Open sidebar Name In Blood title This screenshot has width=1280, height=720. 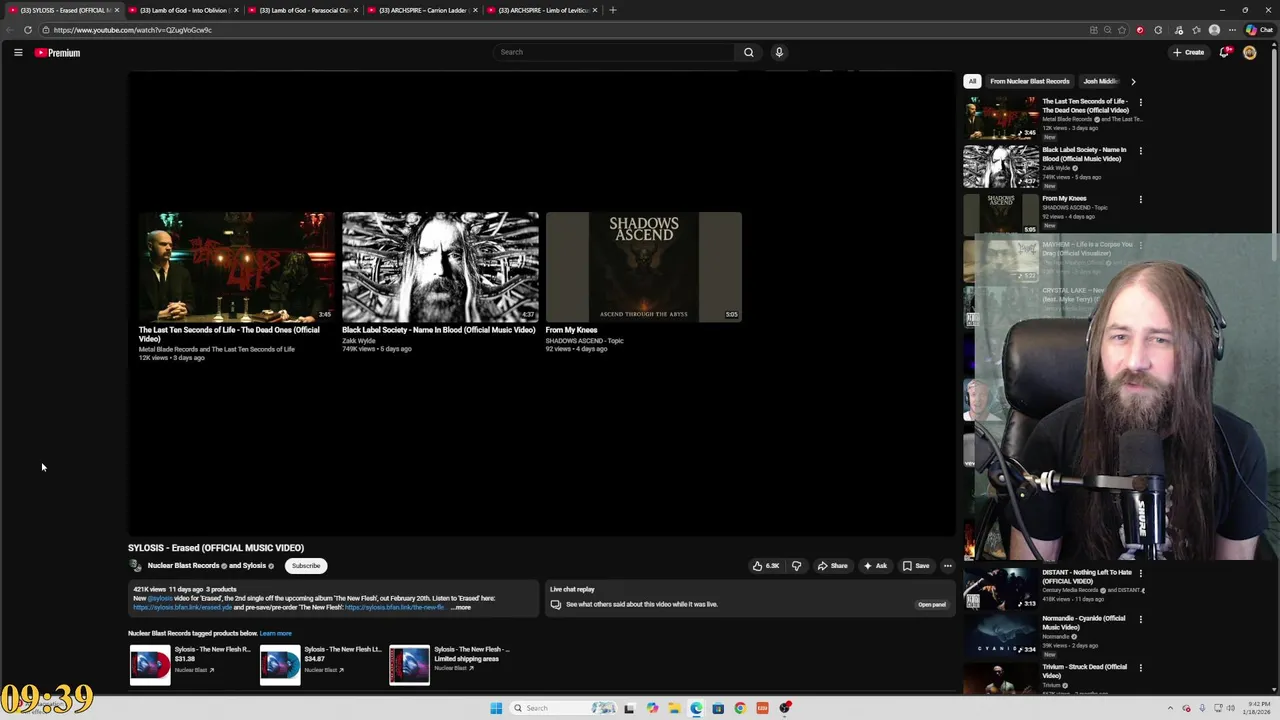1084,154
